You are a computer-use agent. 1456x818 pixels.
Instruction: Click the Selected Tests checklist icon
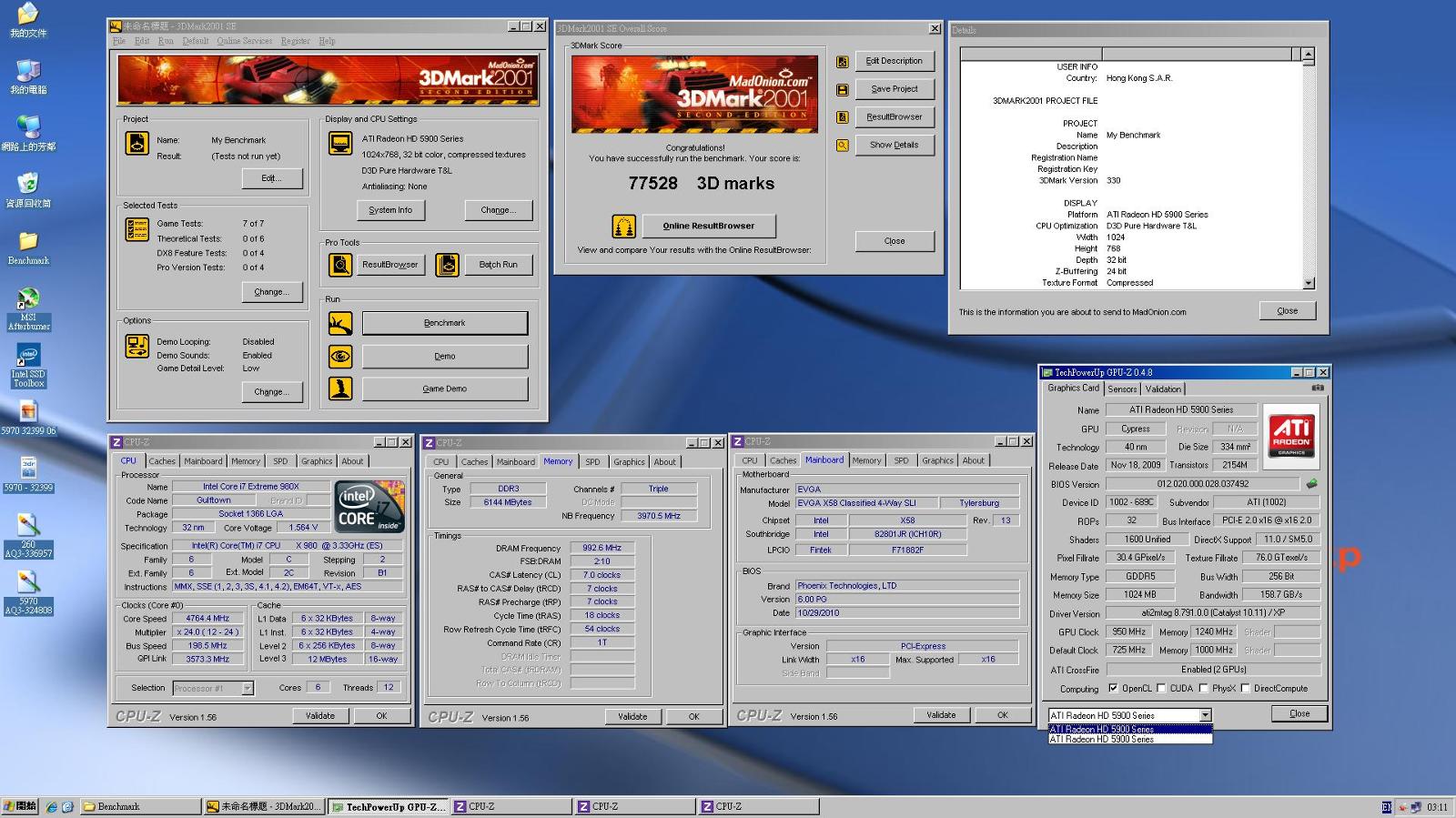136,229
